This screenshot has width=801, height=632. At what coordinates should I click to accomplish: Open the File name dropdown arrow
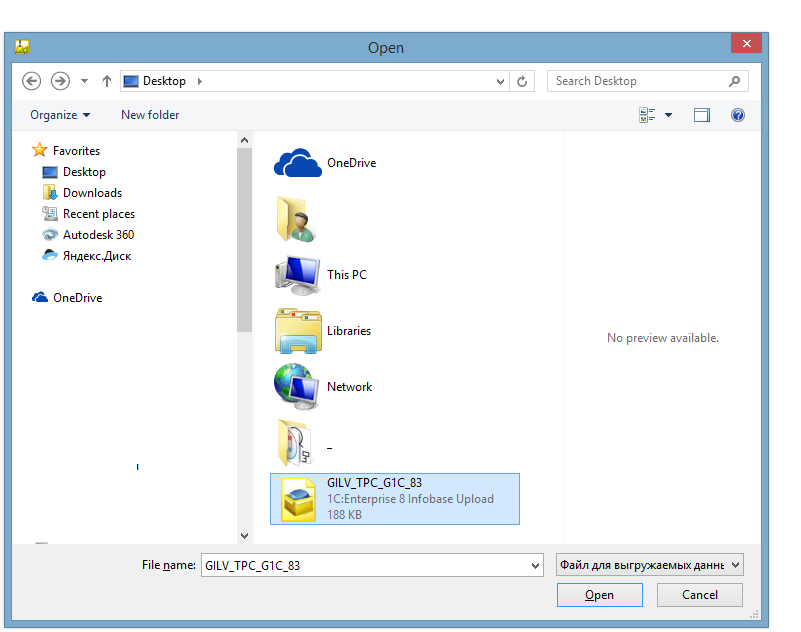click(x=535, y=566)
